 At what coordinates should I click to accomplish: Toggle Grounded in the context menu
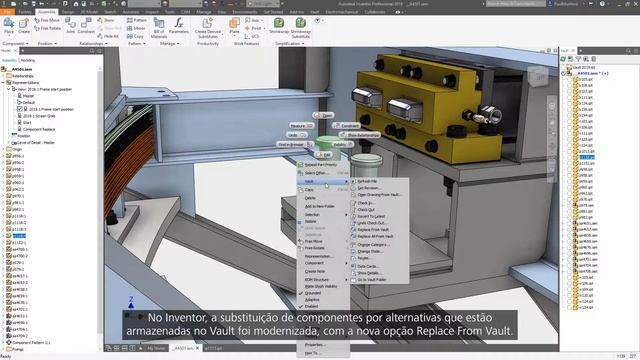313,293
